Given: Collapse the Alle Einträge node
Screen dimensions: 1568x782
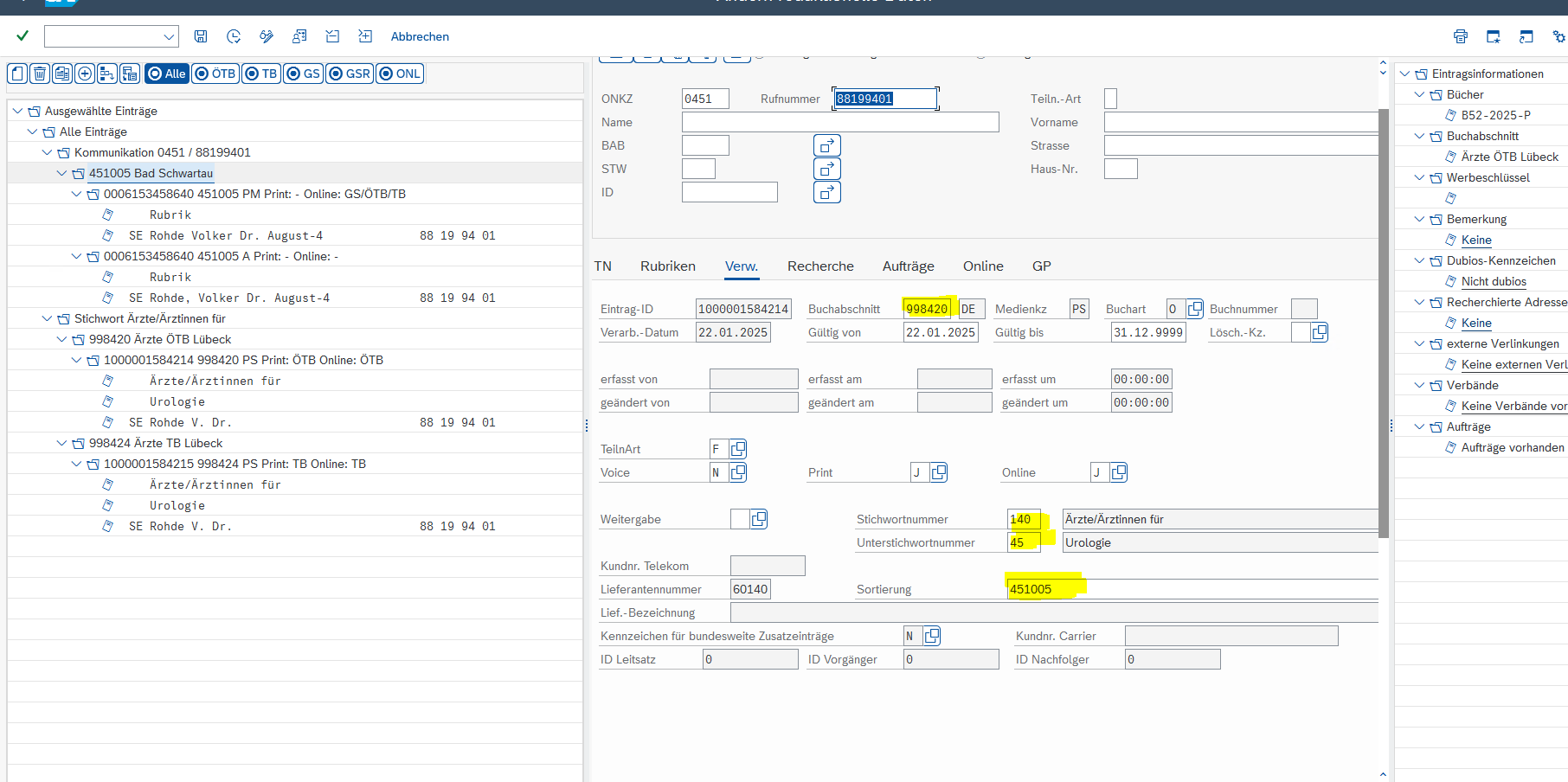Looking at the screenshot, I should (x=32, y=131).
